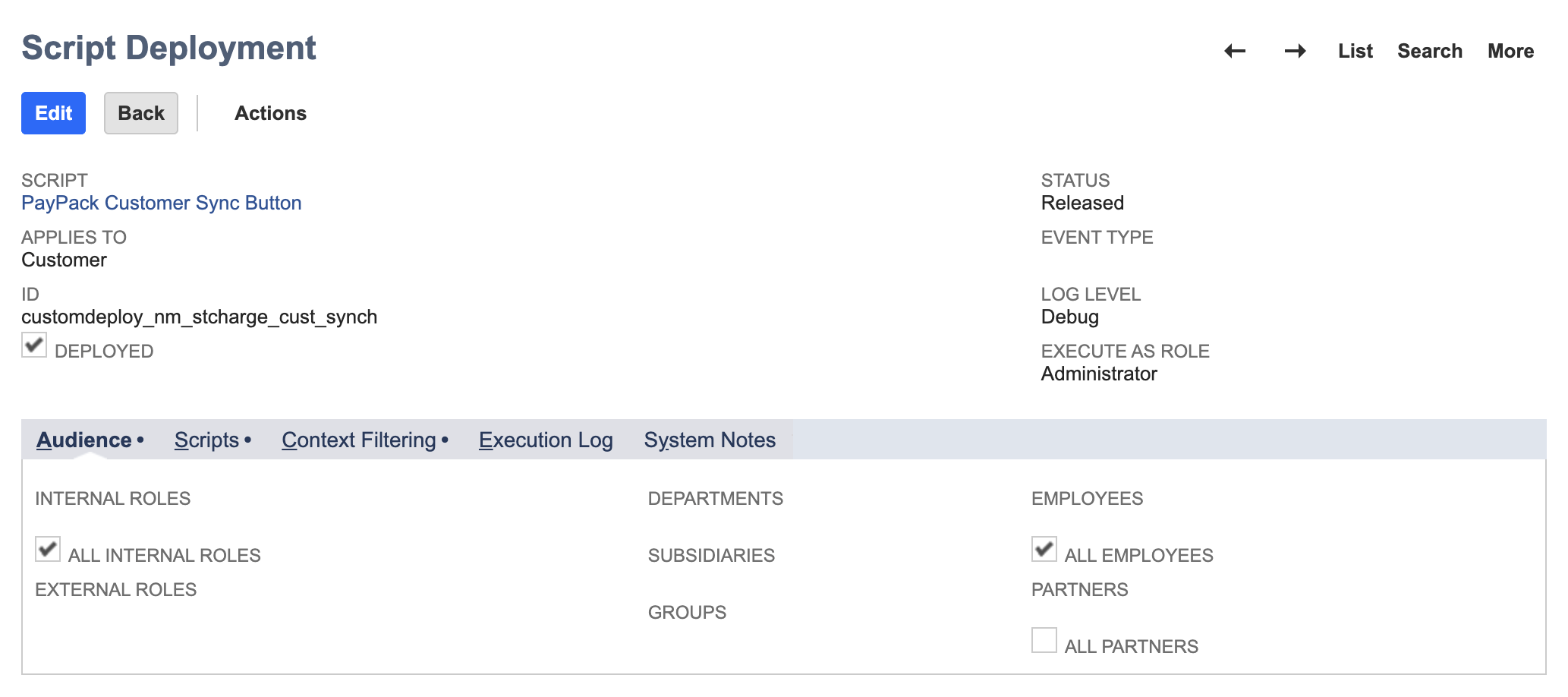Screen dimensions: 1568x697
Task: Switch to the Scripts tab
Action: tap(207, 440)
